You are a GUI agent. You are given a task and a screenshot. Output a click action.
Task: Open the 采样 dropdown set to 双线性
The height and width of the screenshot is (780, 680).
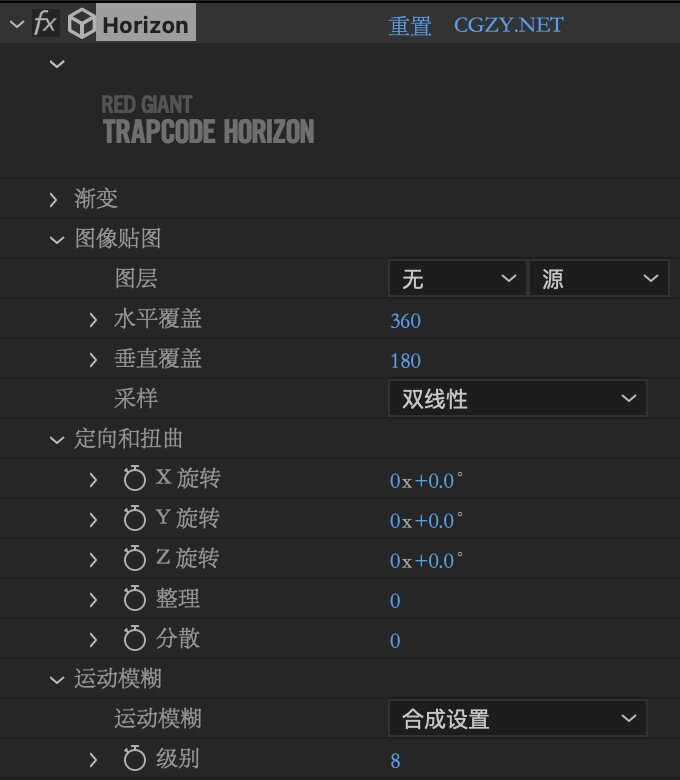[517, 399]
